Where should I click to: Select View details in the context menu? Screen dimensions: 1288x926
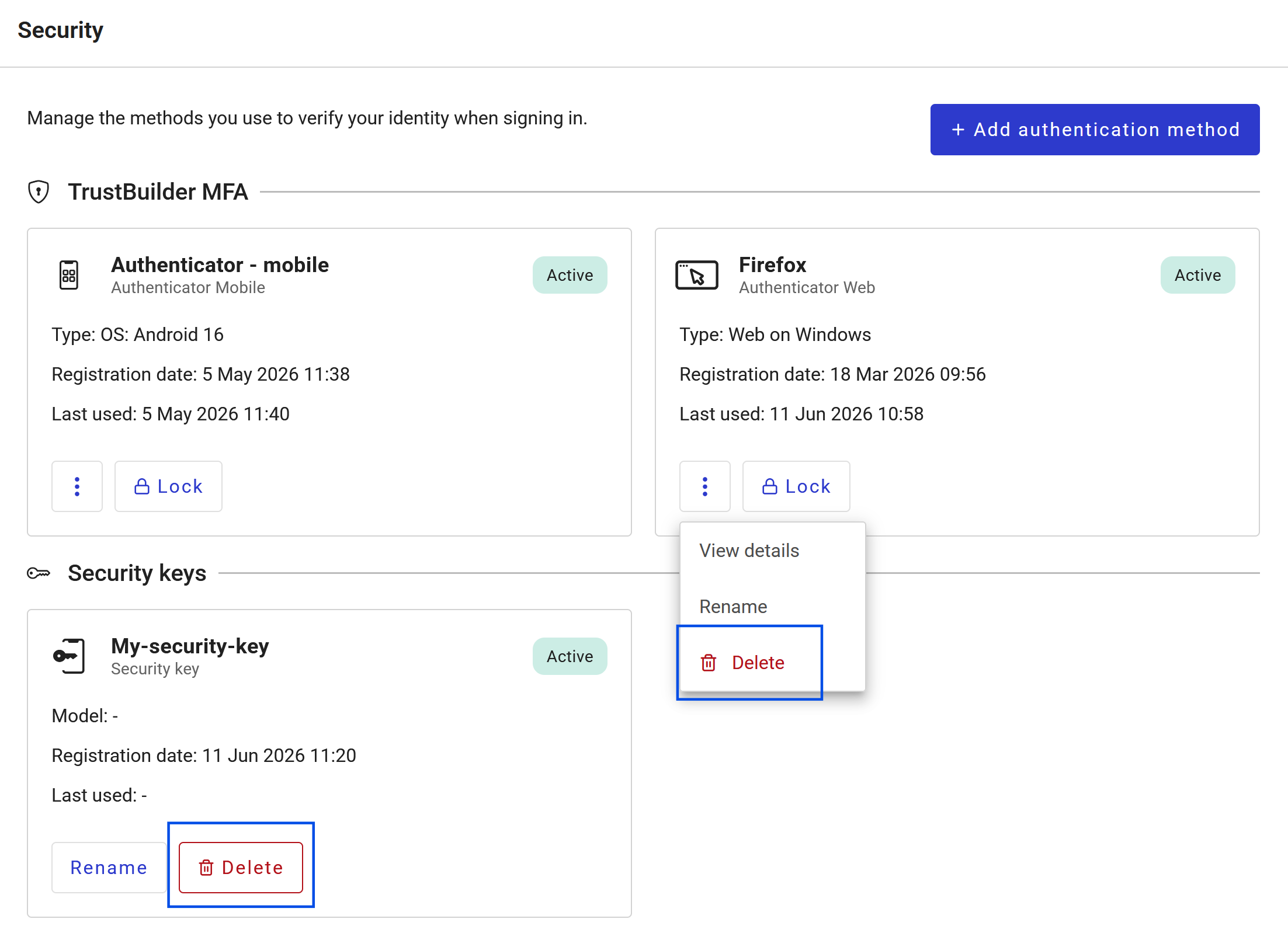(772, 551)
